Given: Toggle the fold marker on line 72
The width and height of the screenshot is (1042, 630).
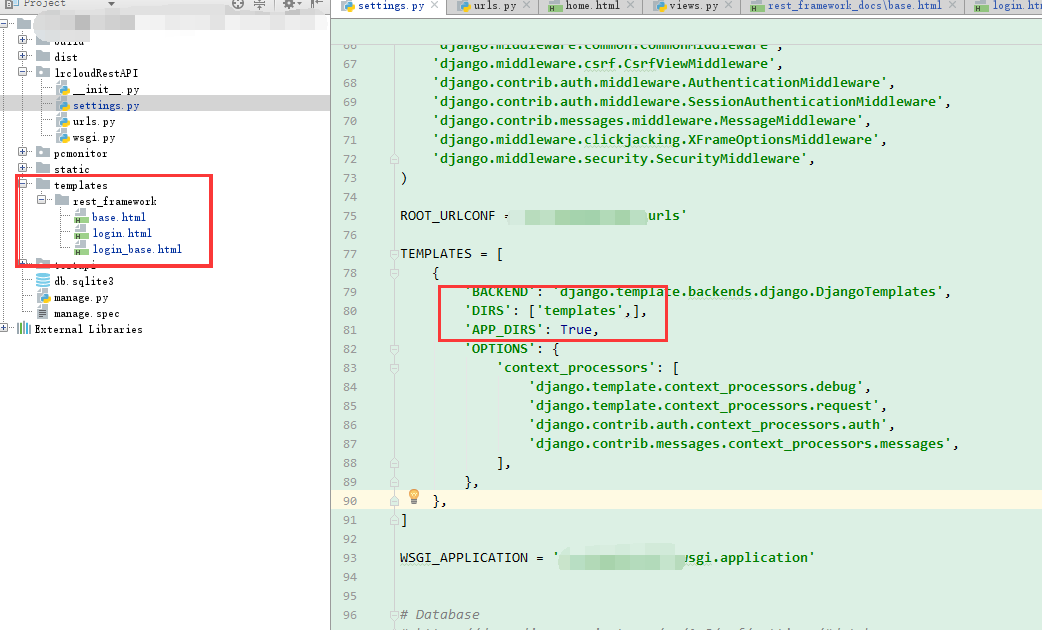Looking at the screenshot, I should [x=394, y=159].
